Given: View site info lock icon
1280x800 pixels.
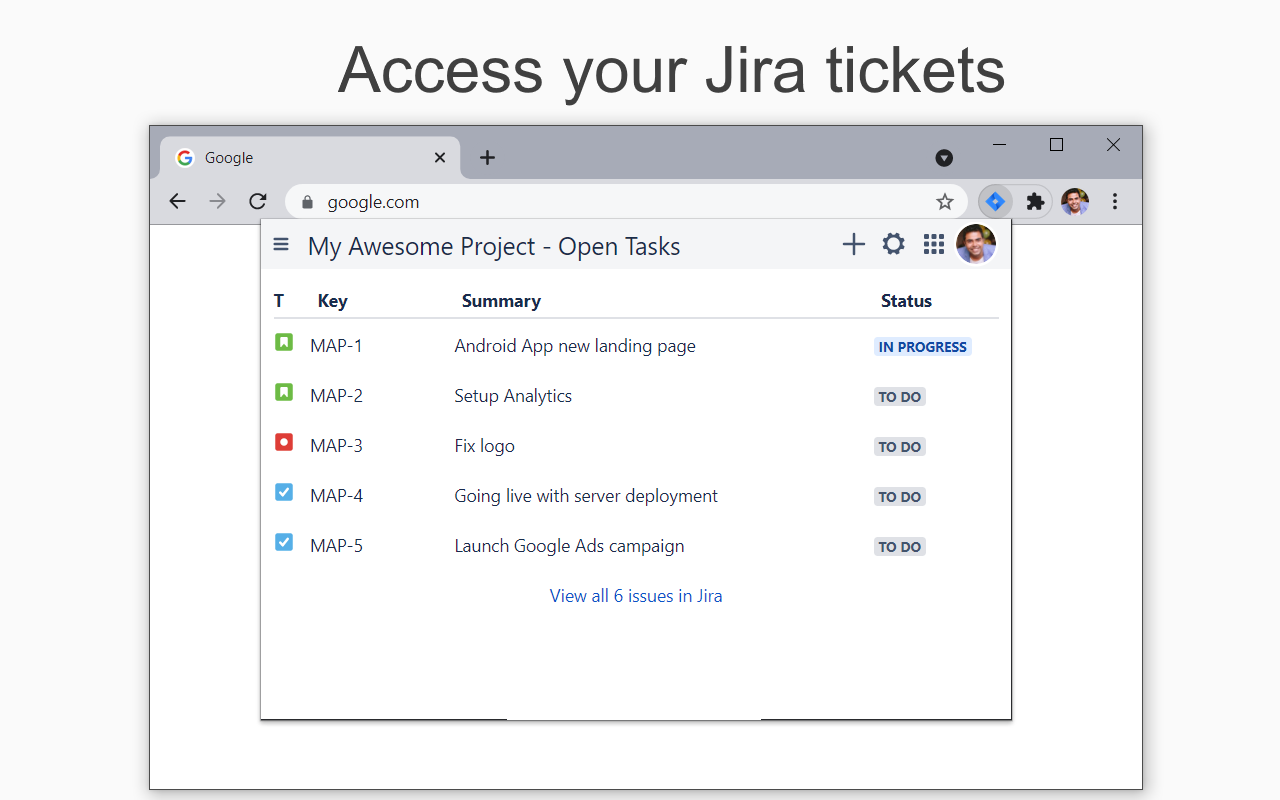Looking at the screenshot, I should coord(307,202).
